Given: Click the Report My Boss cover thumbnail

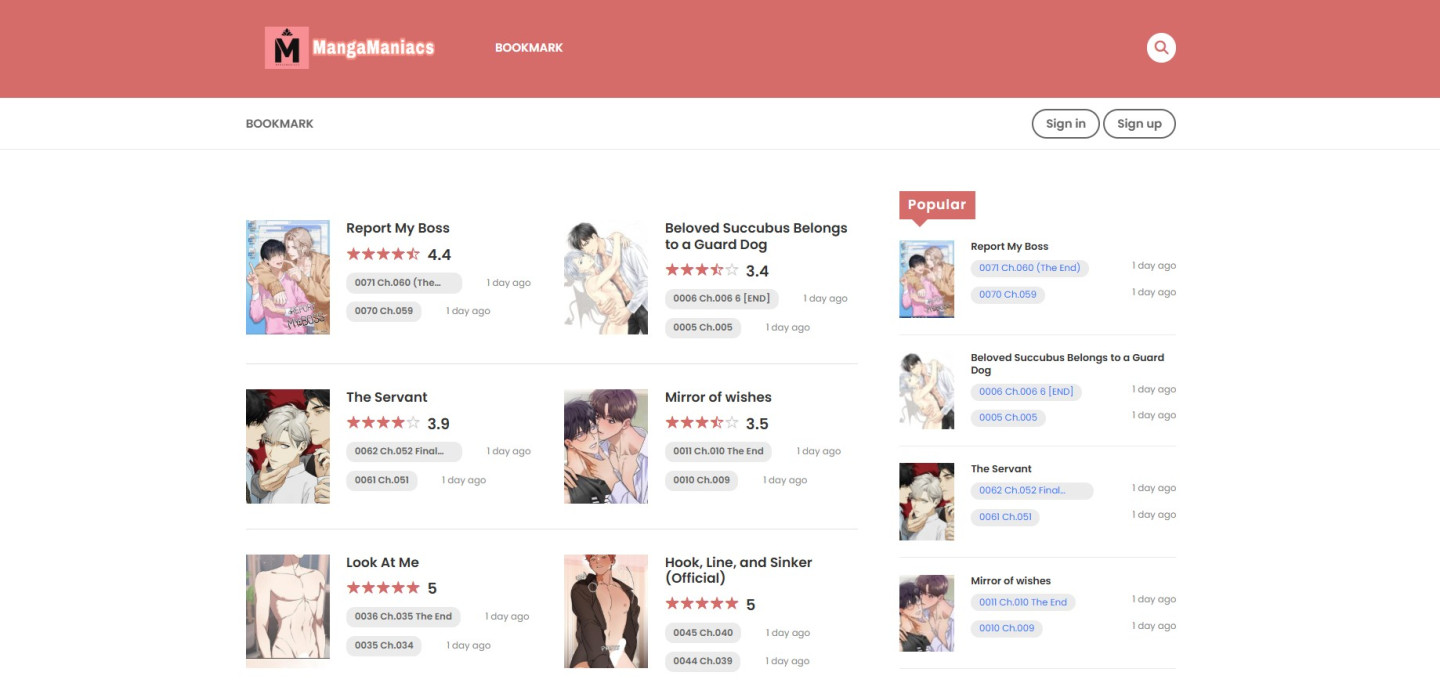Looking at the screenshot, I should pos(287,277).
